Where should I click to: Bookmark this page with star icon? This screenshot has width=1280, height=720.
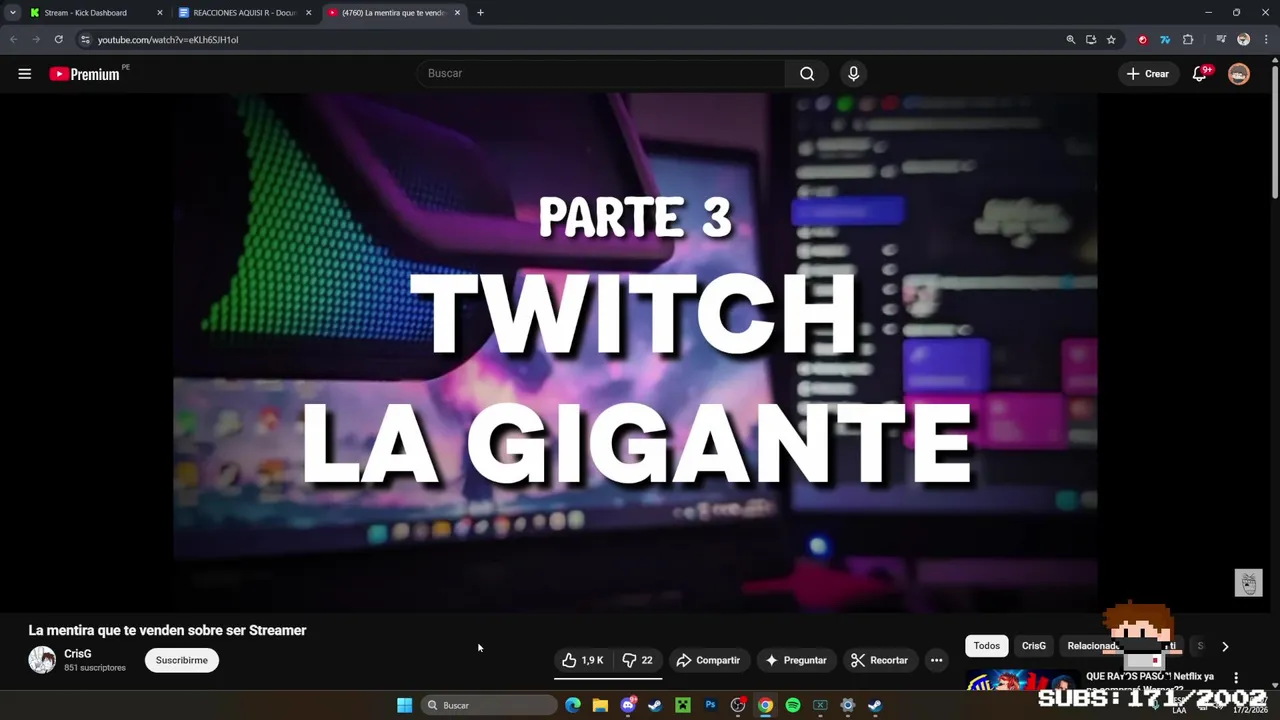pos(1111,40)
